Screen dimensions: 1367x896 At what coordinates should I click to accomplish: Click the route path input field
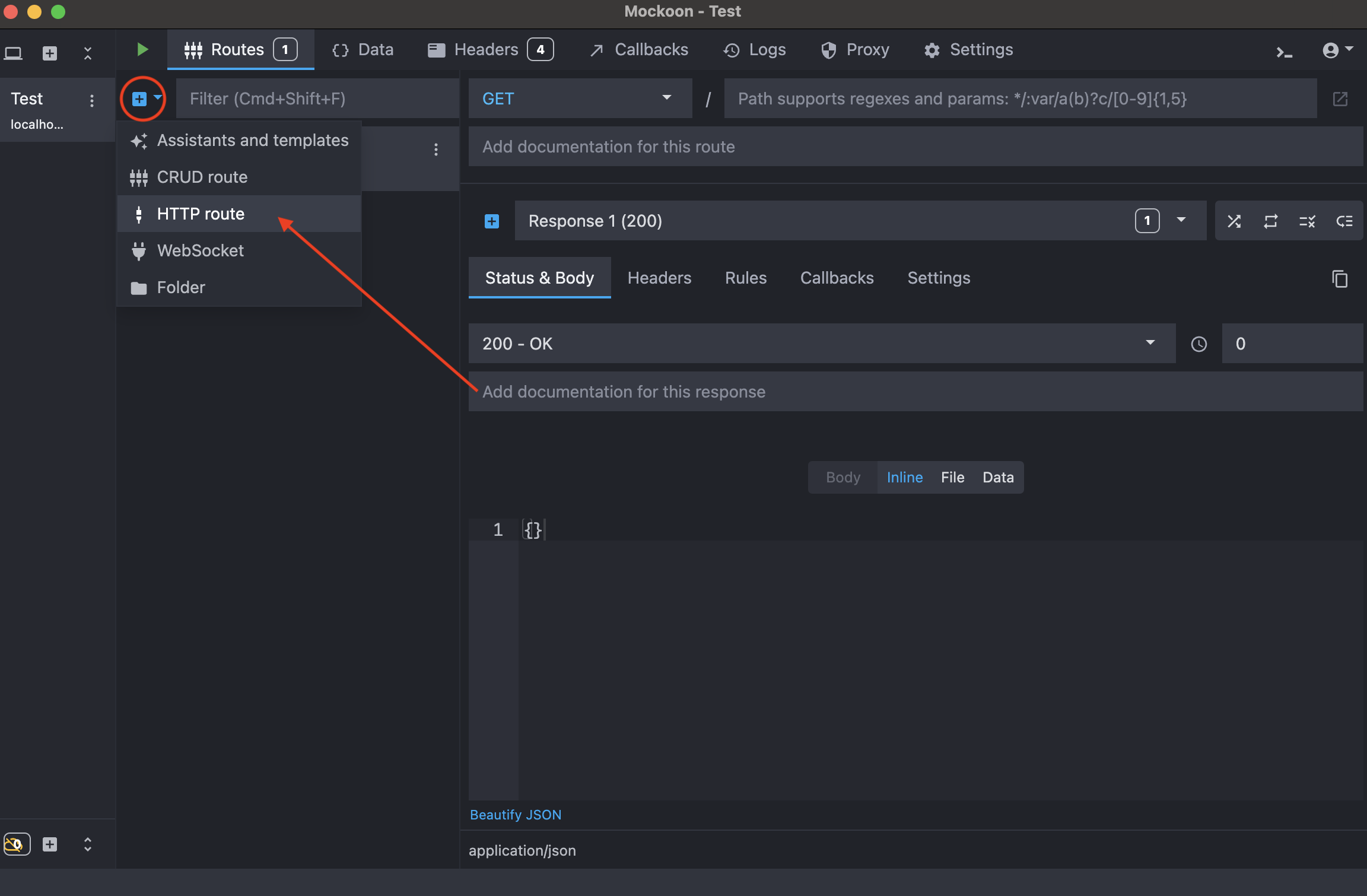(1019, 99)
